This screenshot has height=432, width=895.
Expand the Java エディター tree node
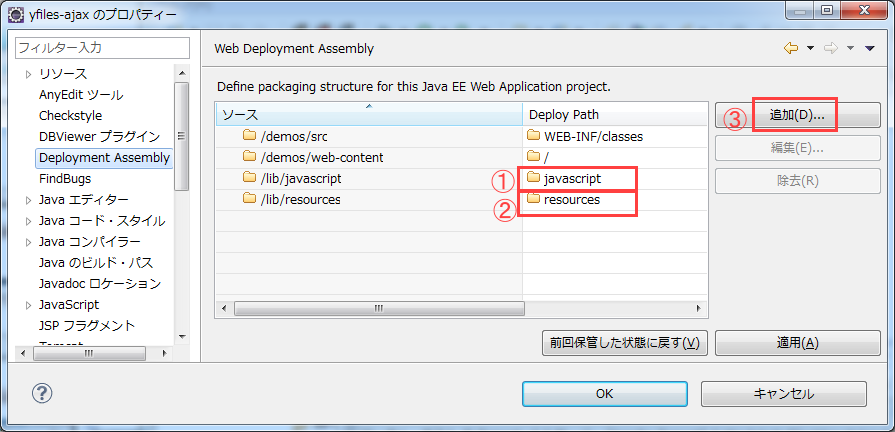28,200
